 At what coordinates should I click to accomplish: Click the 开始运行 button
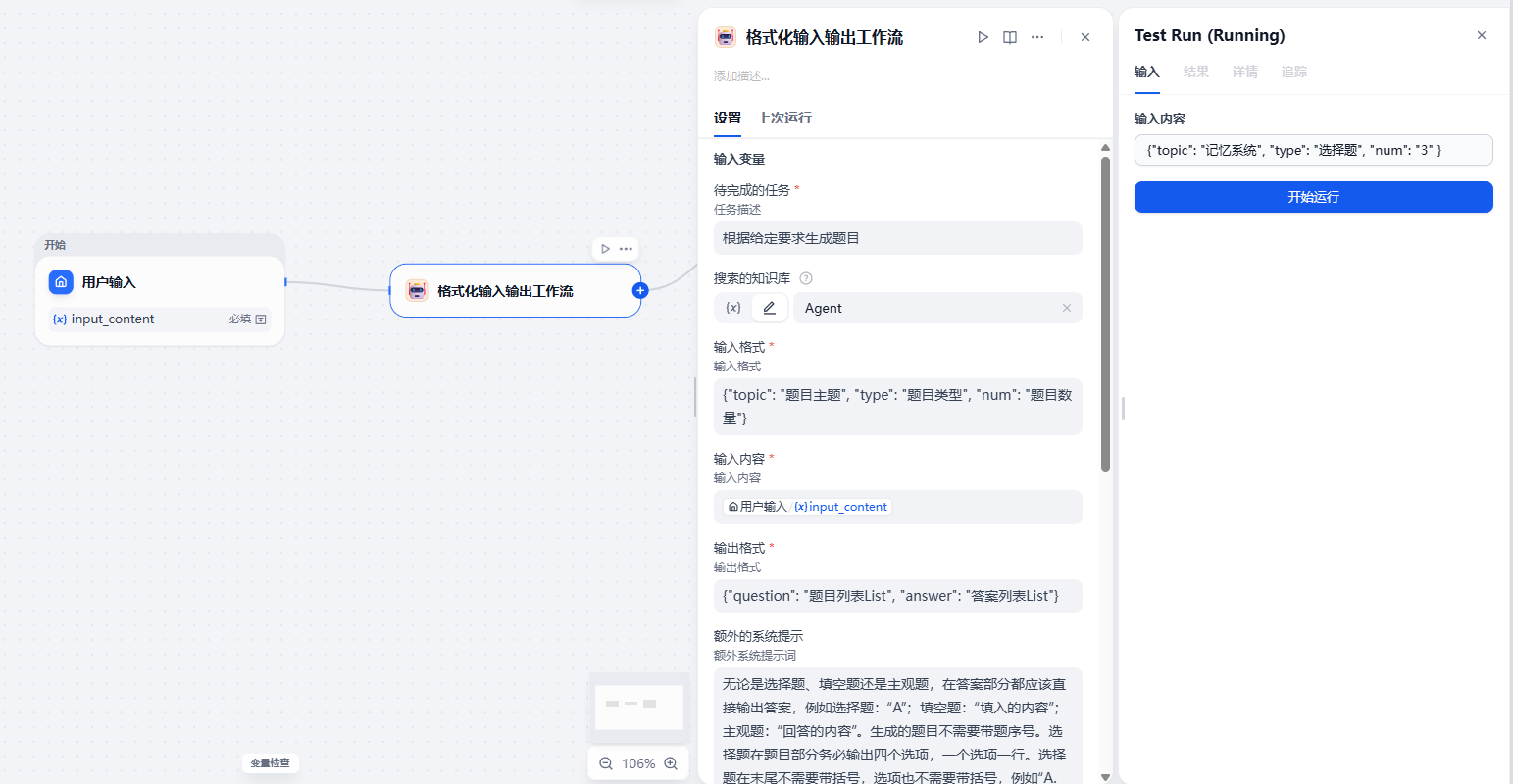[x=1313, y=197]
